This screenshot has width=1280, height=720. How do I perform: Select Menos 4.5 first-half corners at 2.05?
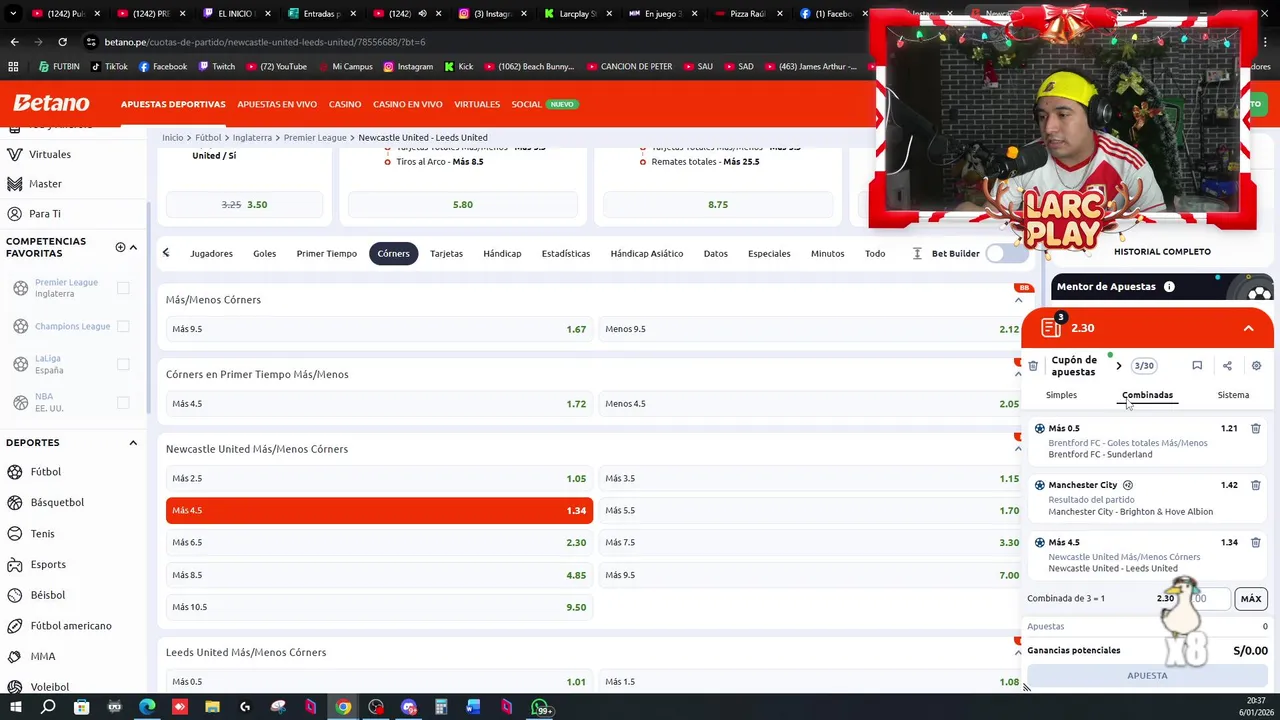[812, 404]
